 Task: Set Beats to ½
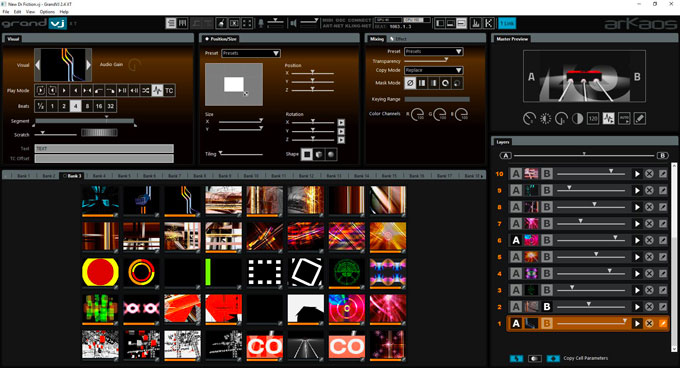(x=40, y=106)
